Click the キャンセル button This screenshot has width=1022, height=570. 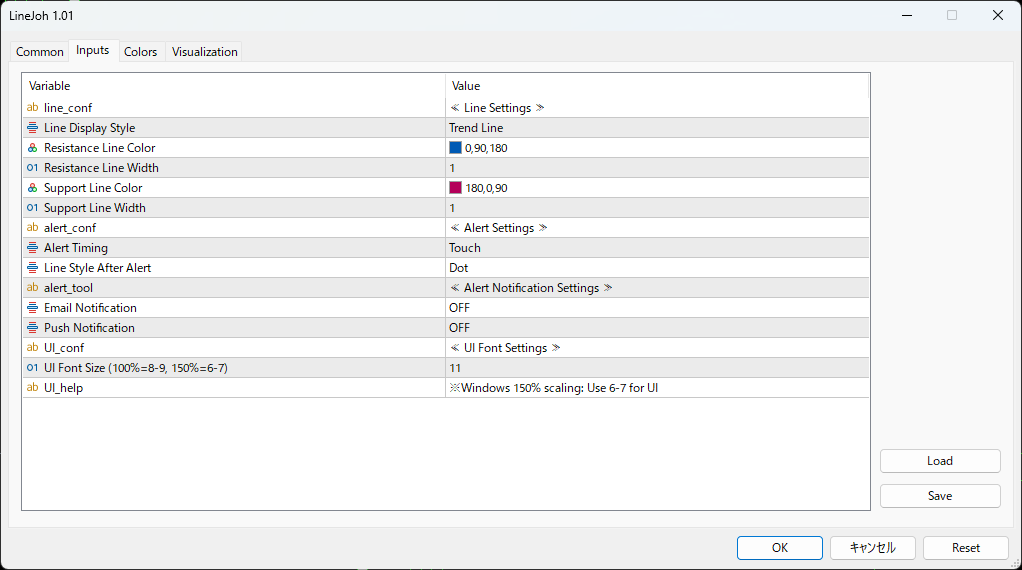(x=873, y=548)
